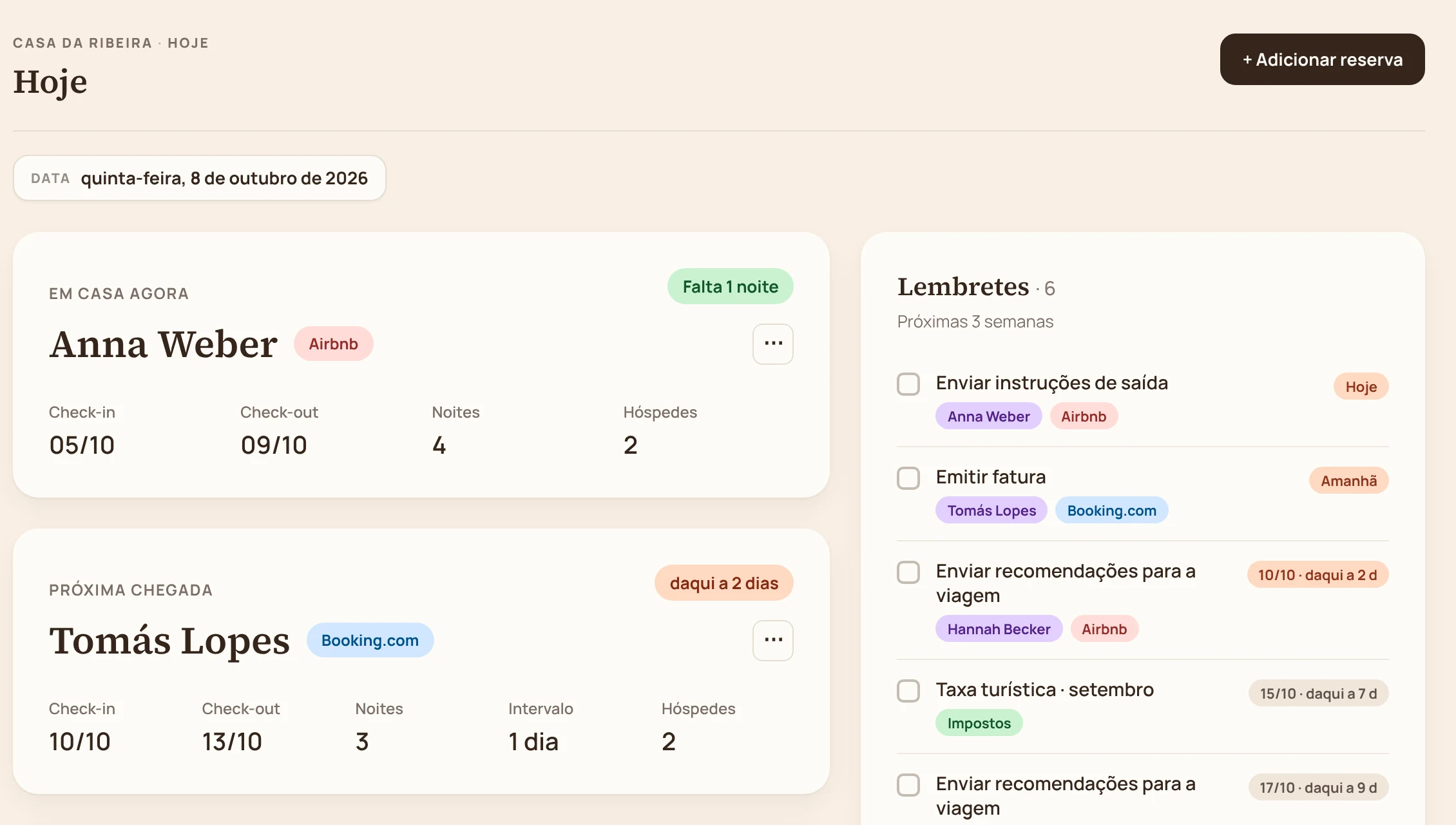Open the date picker showing quinta-feira, 8 de outubro
This screenshot has height=825, width=1456.
pos(199,178)
